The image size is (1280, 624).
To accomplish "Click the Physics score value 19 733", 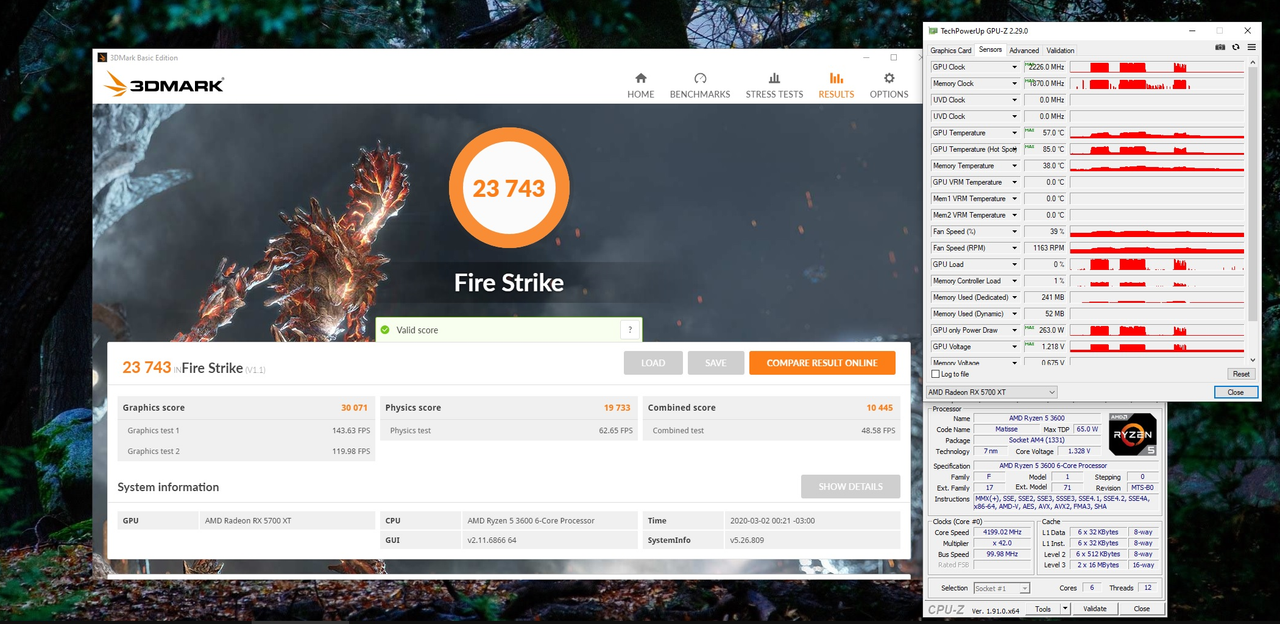I will click(617, 408).
